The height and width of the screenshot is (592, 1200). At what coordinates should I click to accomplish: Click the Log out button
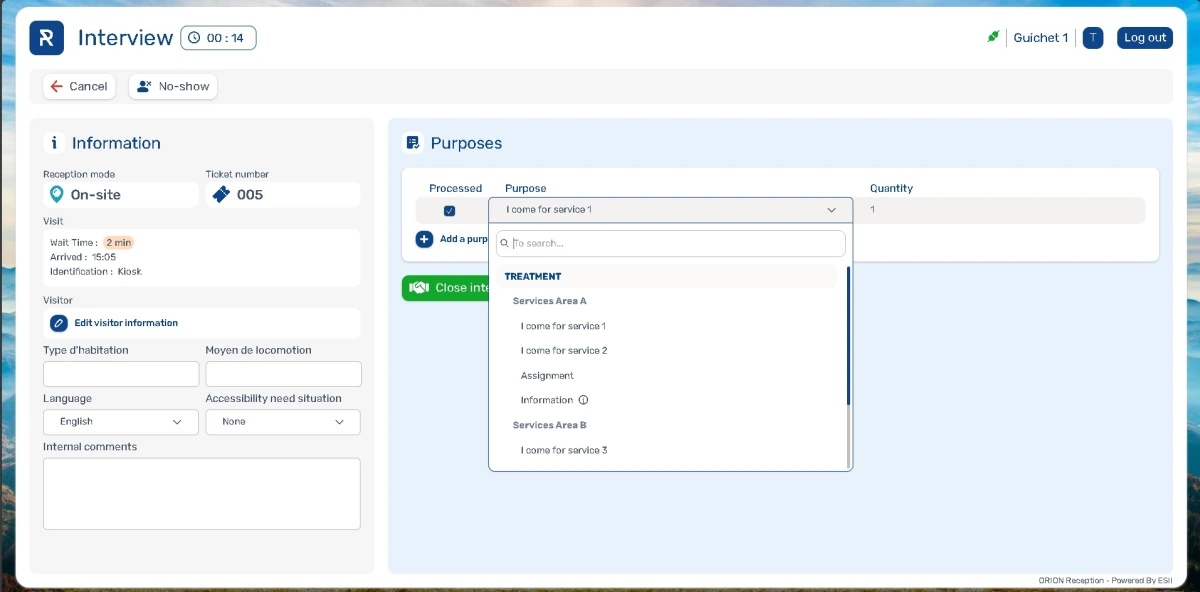pyautogui.click(x=1144, y=38)
